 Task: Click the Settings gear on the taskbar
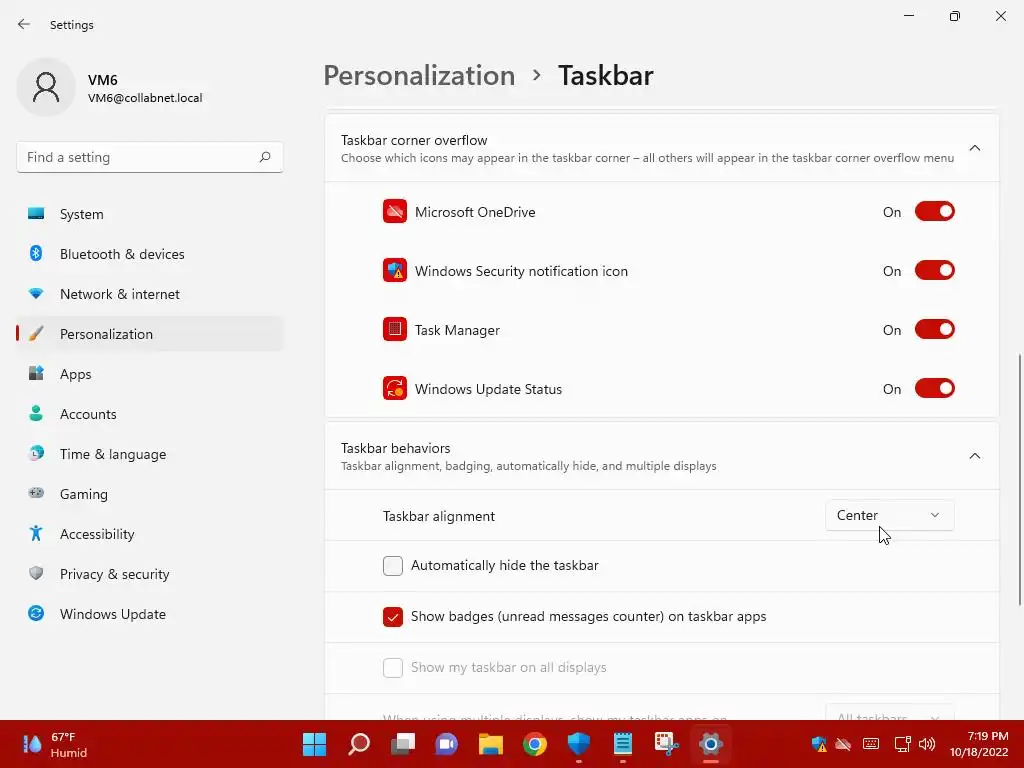[711, 744]
